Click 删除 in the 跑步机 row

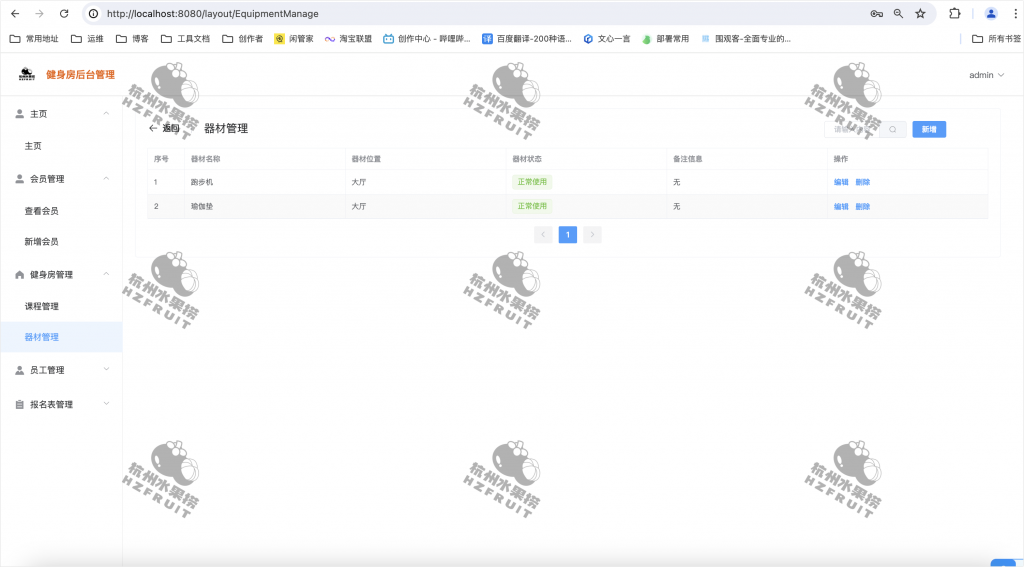click(x=862, y=182)
